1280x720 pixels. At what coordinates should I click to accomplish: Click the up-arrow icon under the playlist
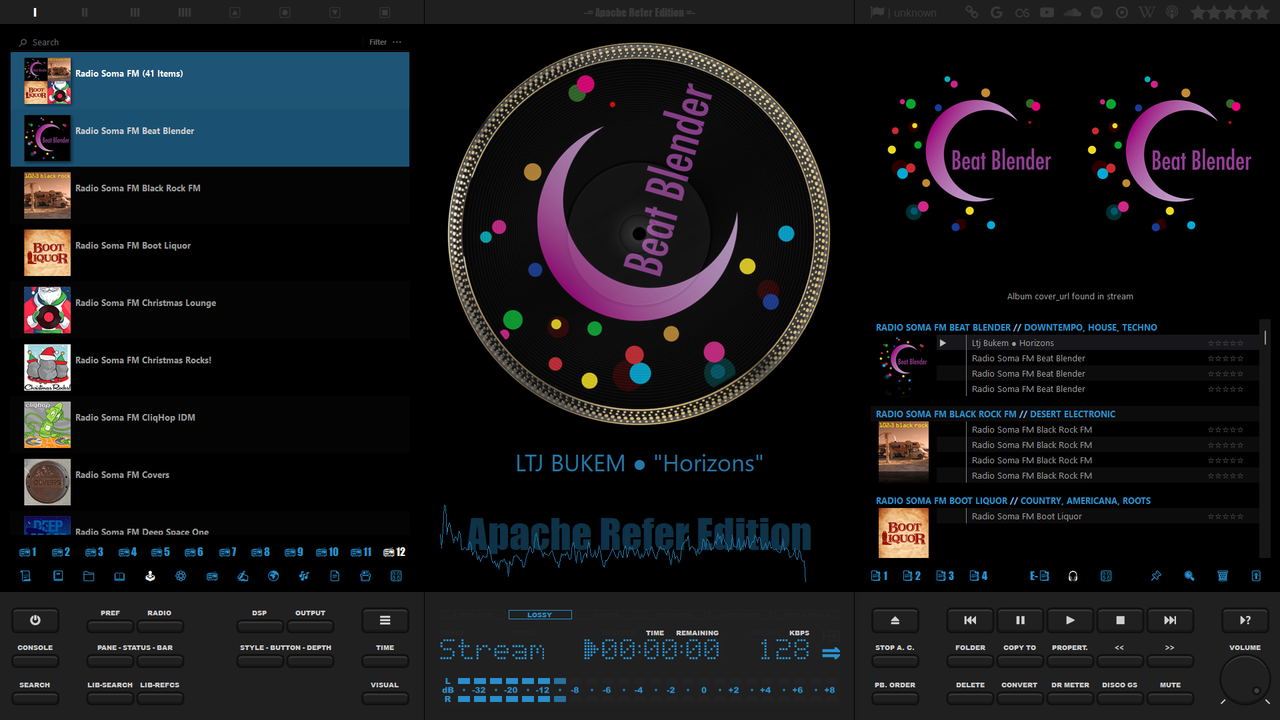click(1256, 576)
